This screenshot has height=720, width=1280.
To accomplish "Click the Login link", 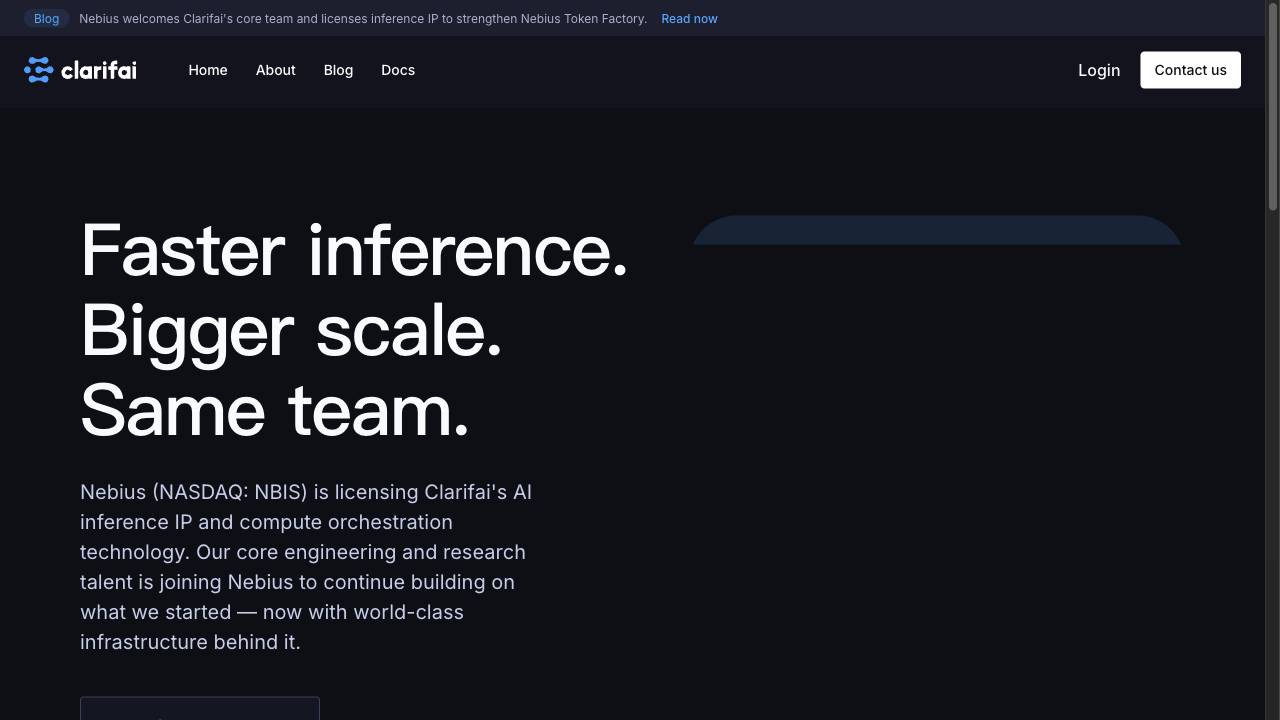I will click(x=1099, y=70).
